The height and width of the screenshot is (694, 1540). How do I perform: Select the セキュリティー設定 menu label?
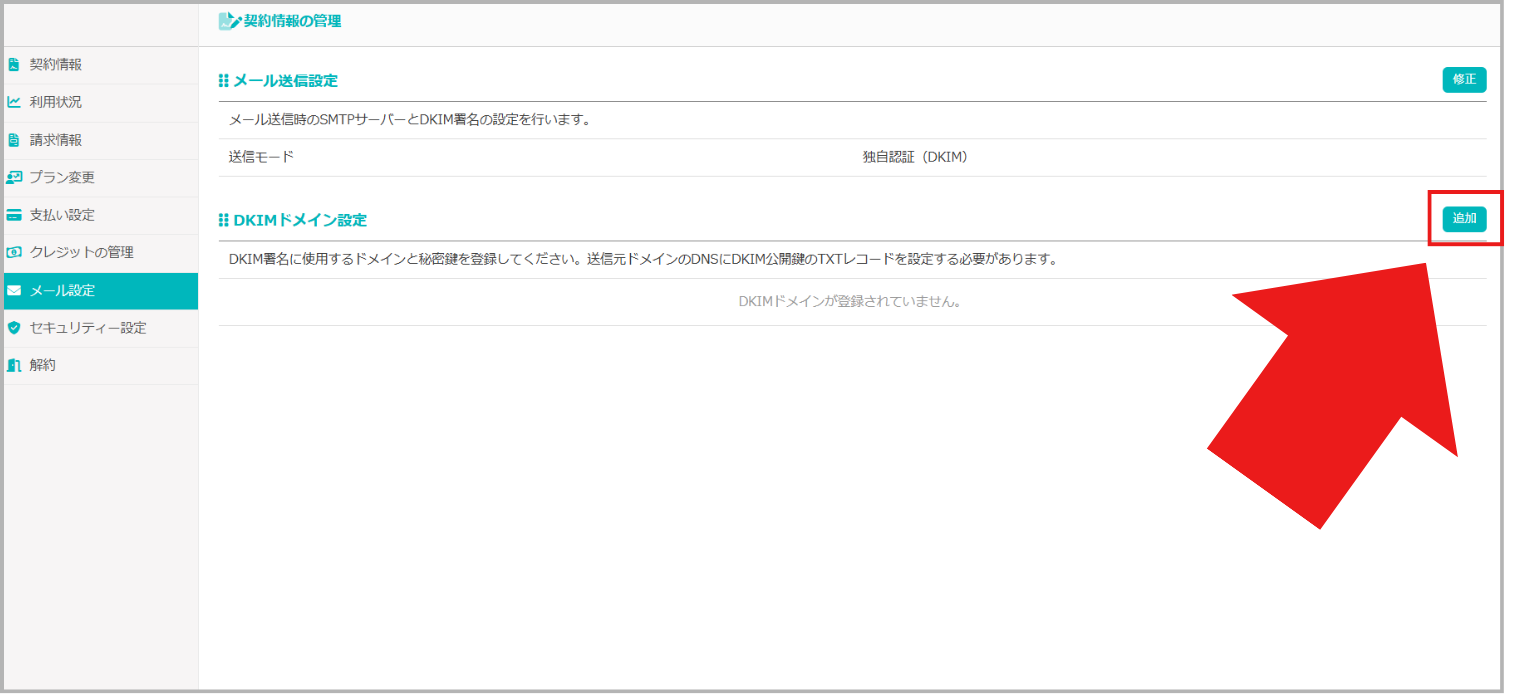point(88,328)
